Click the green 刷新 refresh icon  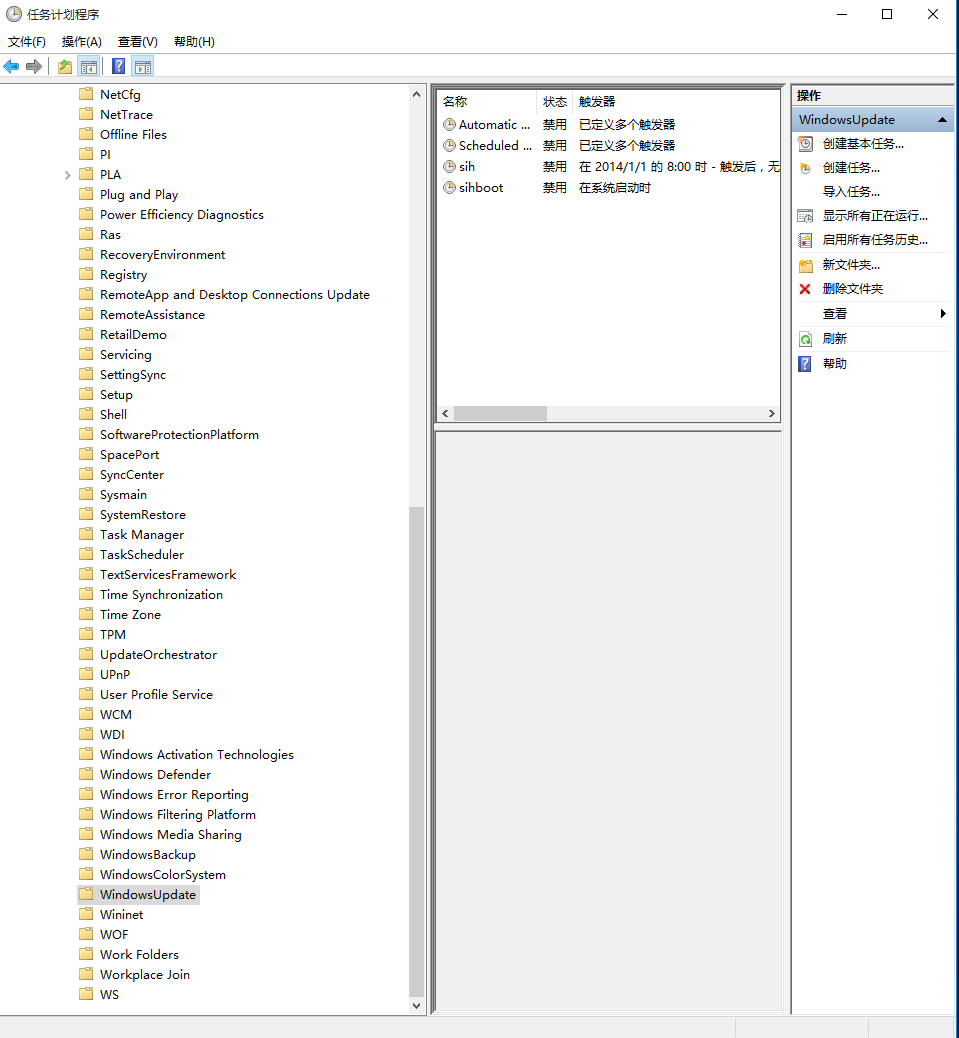(805, 339)
